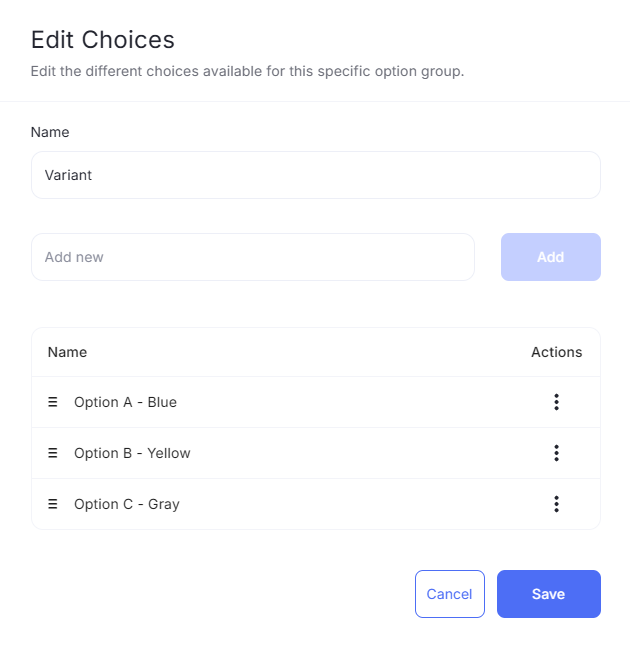Click into the Add new input box
630x648 pixels.
pyautogui.click(x=253, y=257)
